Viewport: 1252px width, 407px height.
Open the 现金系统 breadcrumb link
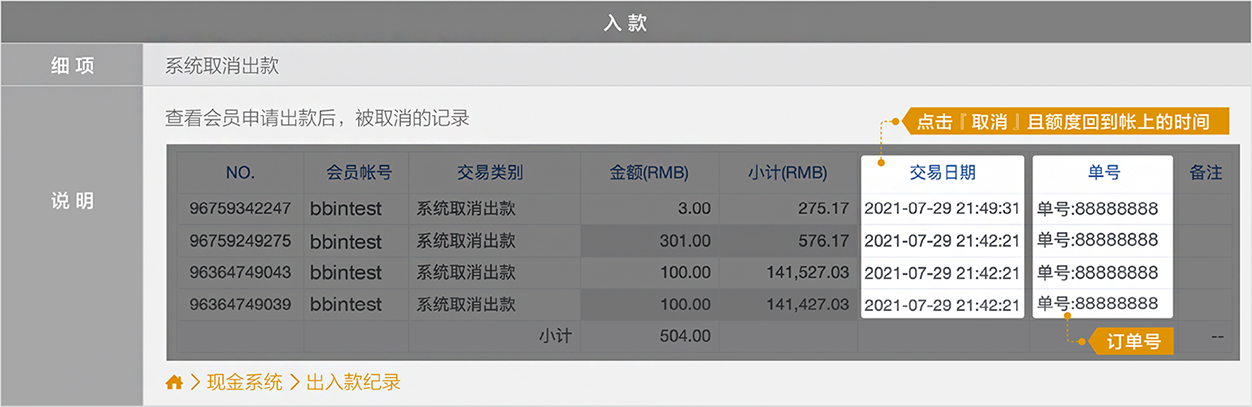tap(244, 382)
